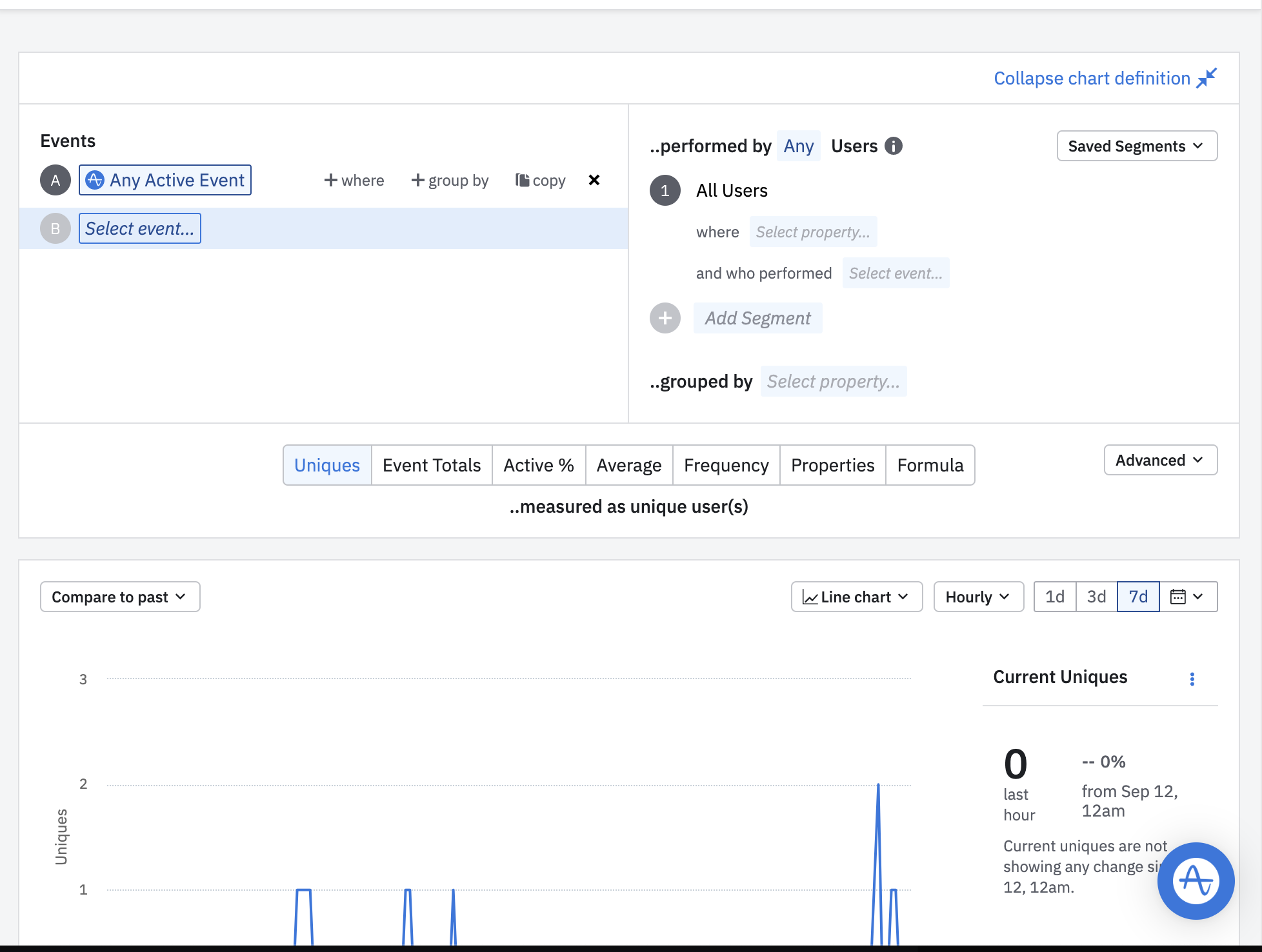
Task: Click the Select event field for B
Action: click(140, 228)
